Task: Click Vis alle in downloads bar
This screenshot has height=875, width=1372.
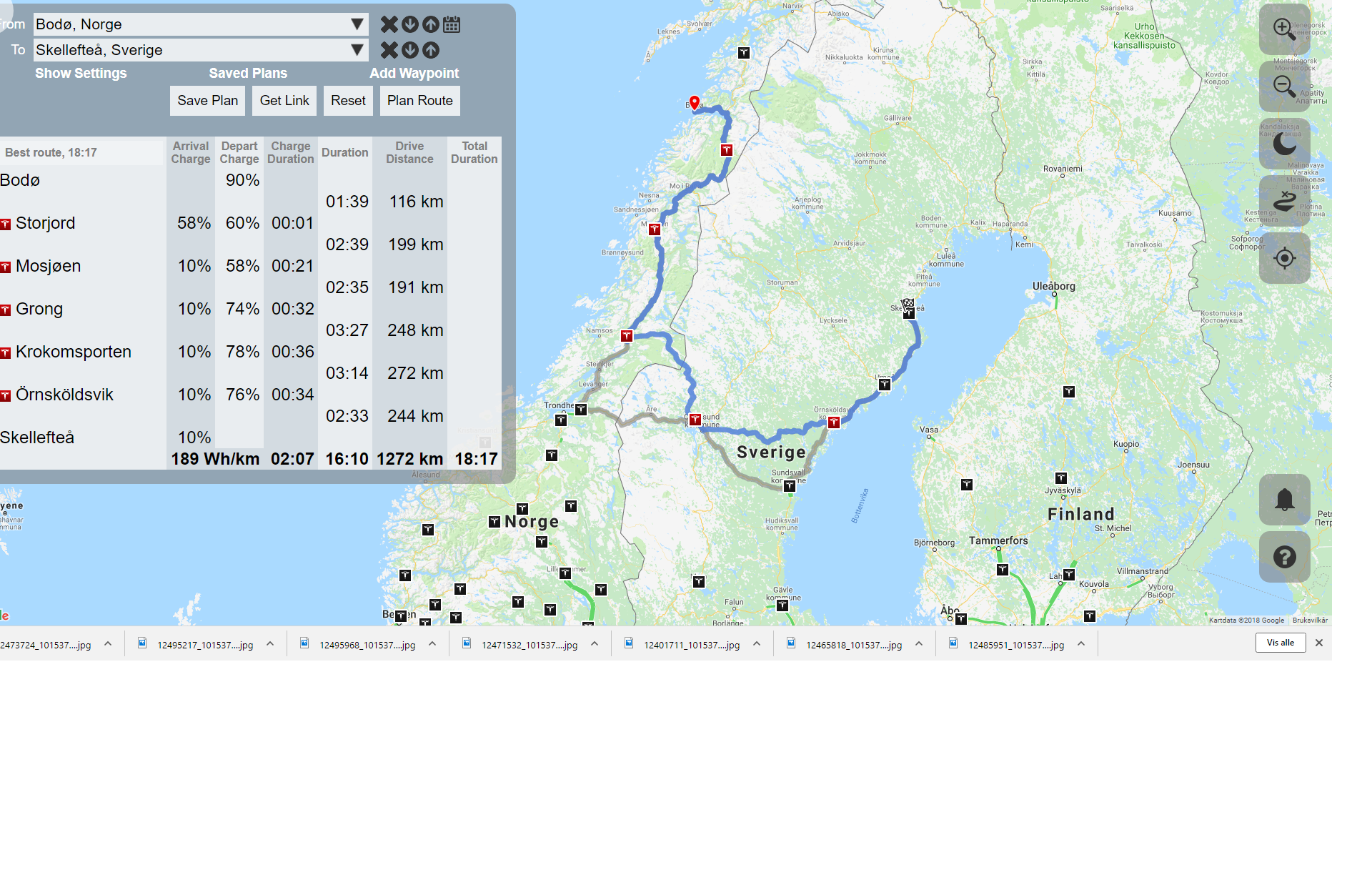Action: tap(1280, 643)
